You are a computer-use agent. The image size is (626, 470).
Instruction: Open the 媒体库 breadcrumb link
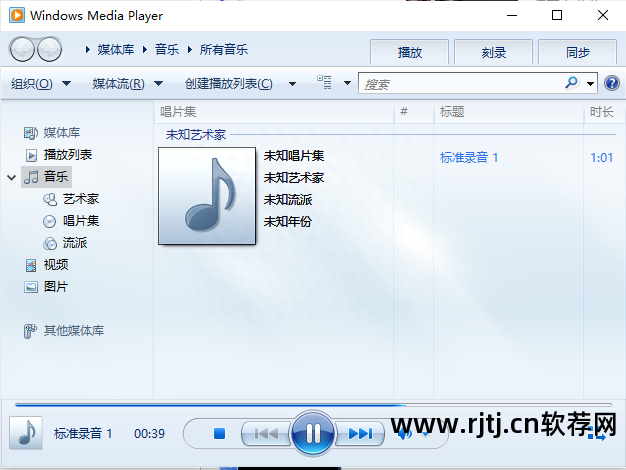click(115, 50)
